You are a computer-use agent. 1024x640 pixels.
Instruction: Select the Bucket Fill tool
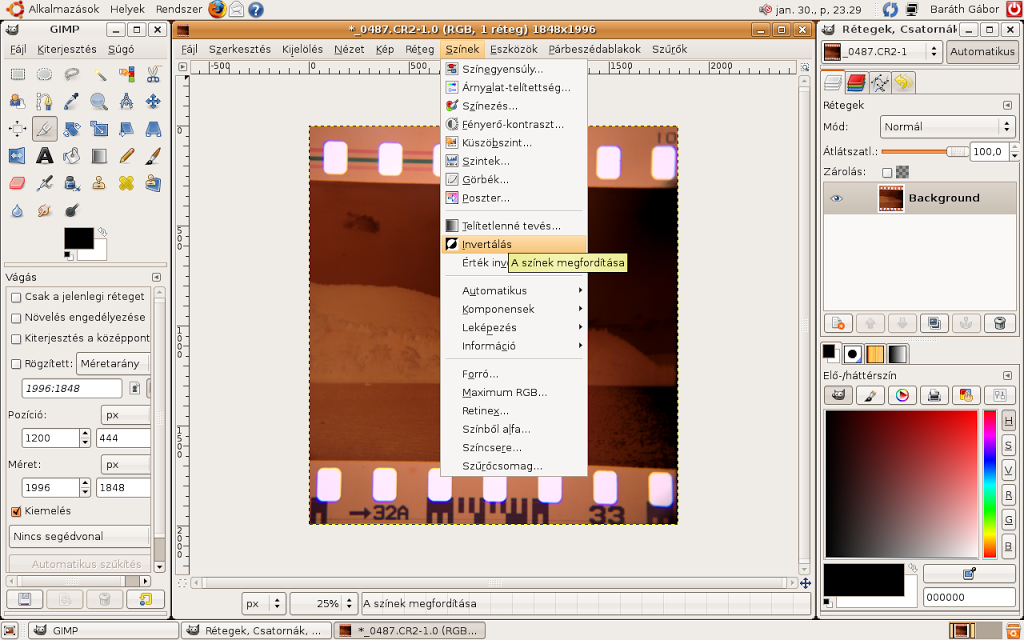coord(72,155)
